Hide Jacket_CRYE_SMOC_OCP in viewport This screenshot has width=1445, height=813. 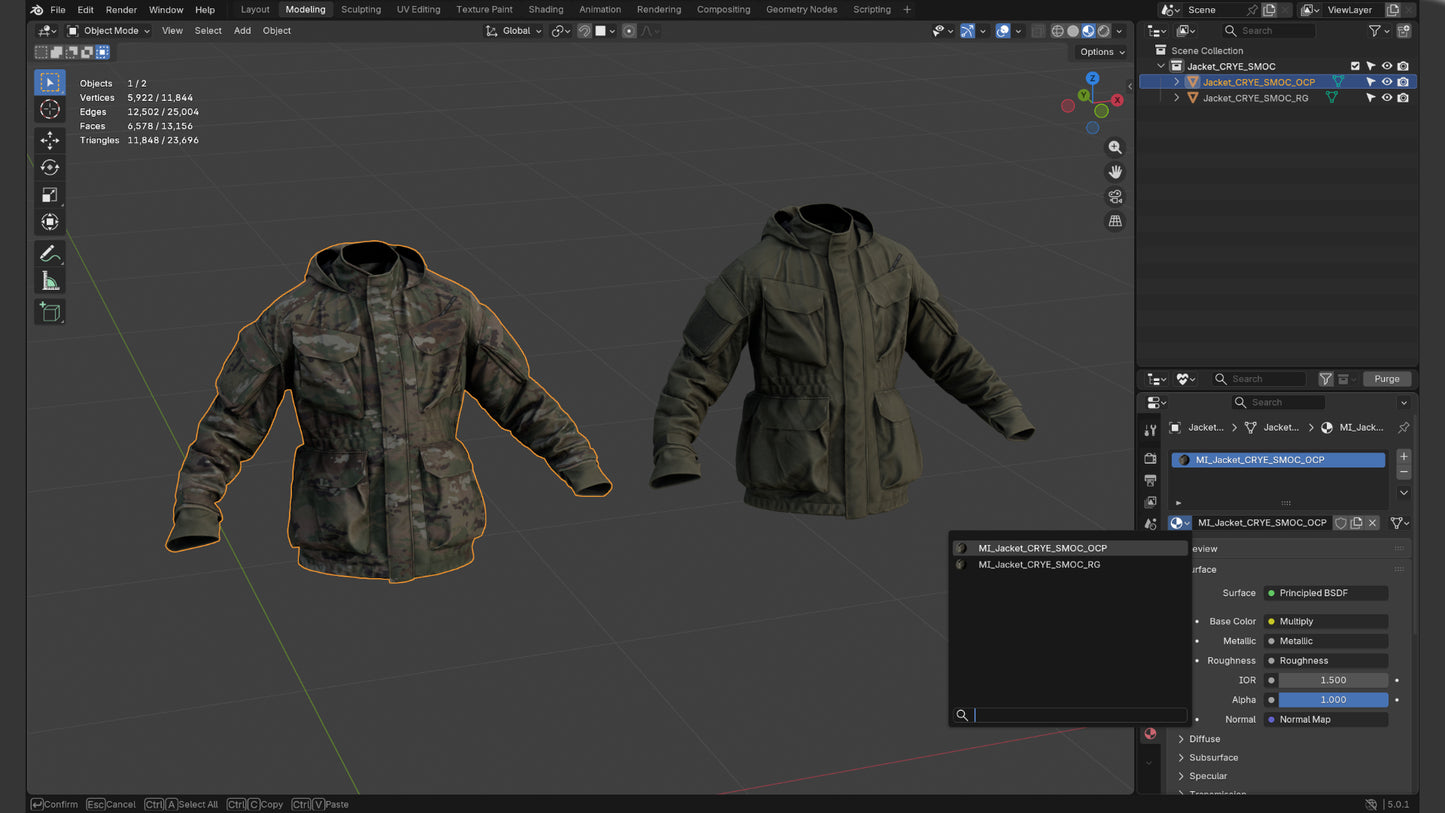tap(1387, 82)
